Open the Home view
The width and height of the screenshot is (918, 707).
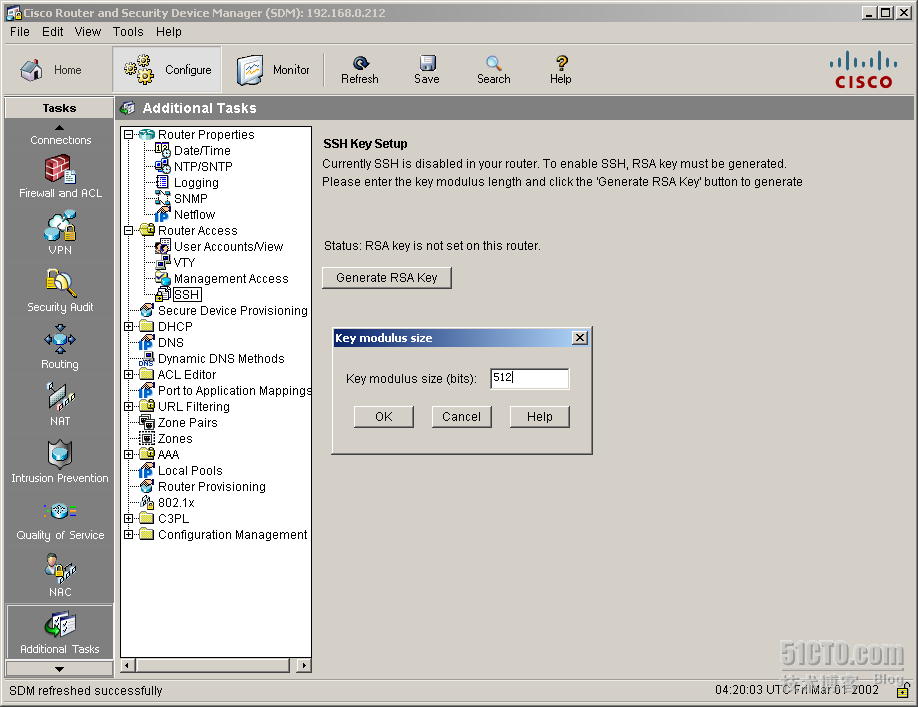coord(52,70)
